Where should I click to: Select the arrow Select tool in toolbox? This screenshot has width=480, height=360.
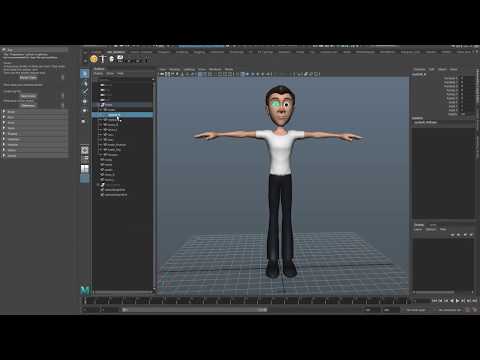click(x=85, y=74)
